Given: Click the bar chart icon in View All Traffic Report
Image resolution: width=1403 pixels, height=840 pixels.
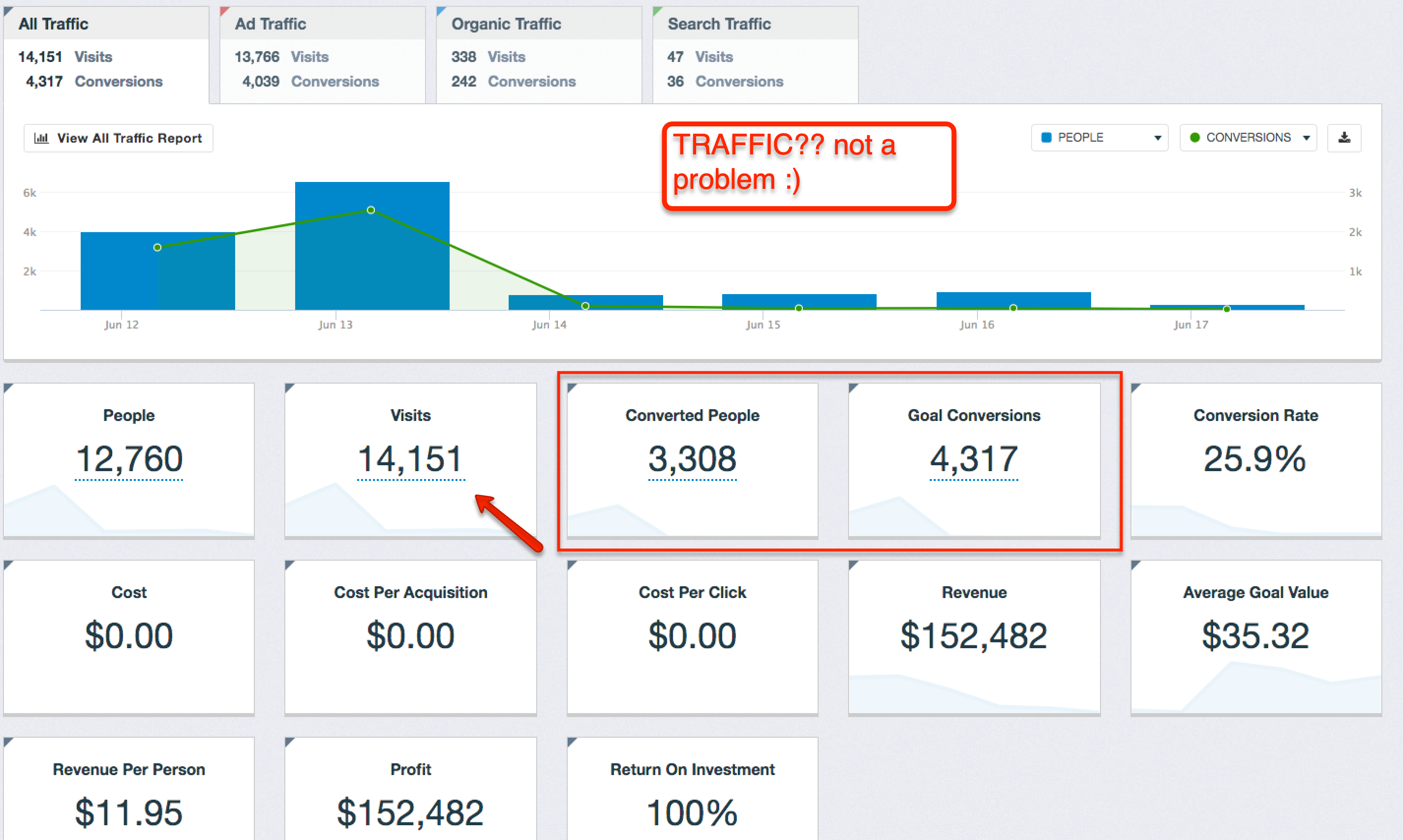Looking at the screenshot, I should [x=41, y=138].
